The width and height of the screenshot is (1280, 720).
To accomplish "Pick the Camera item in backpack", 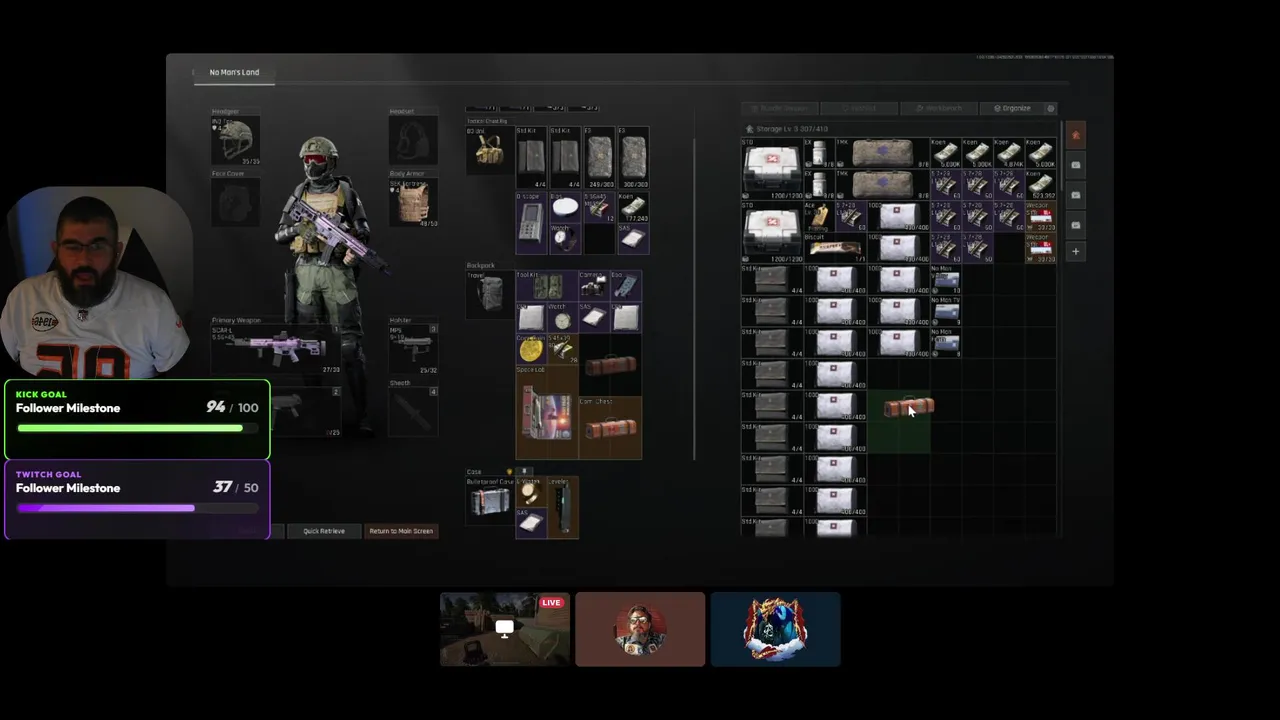I will click(593, 286).
